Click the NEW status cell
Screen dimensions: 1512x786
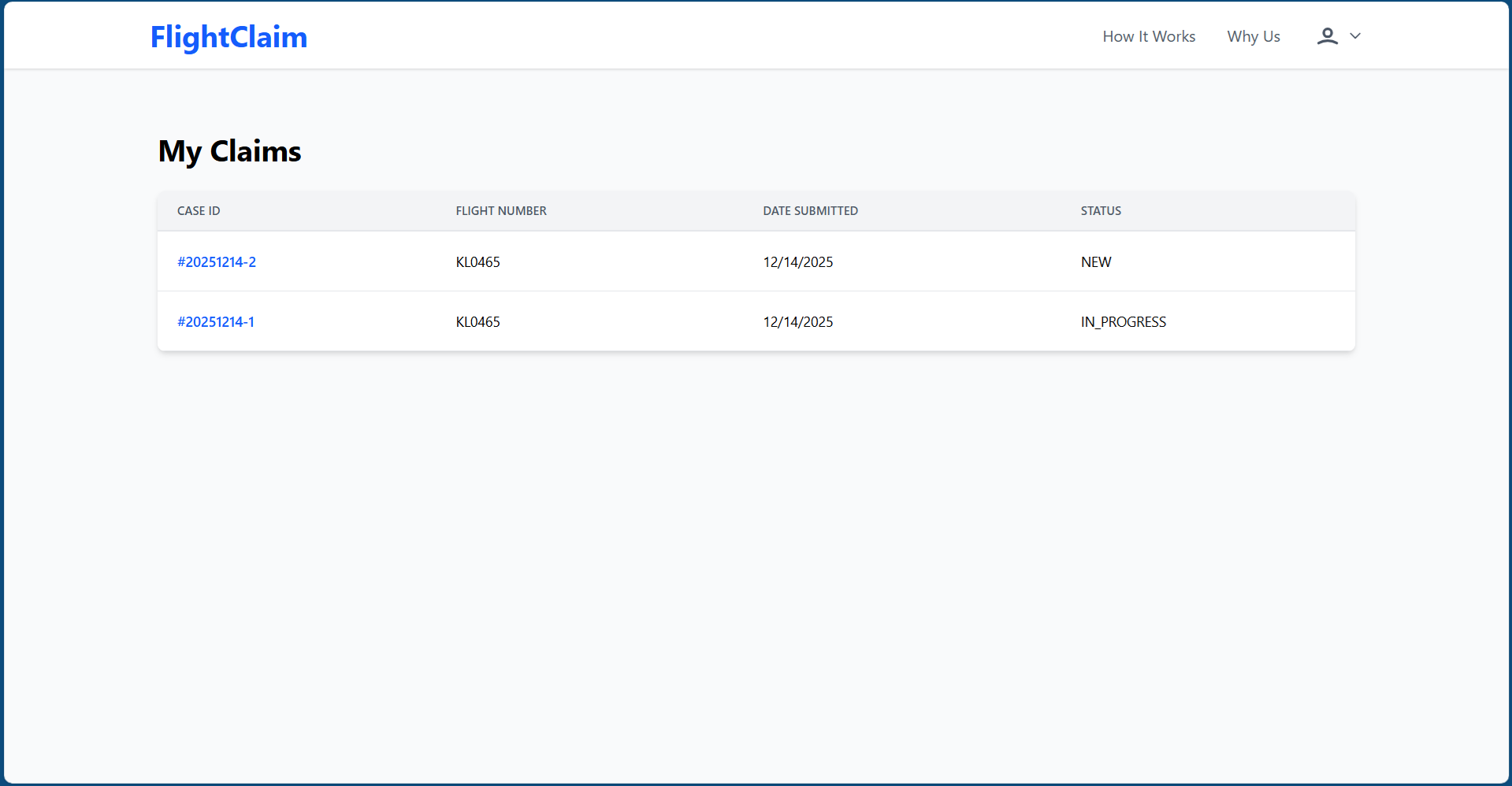[1095, 262]
